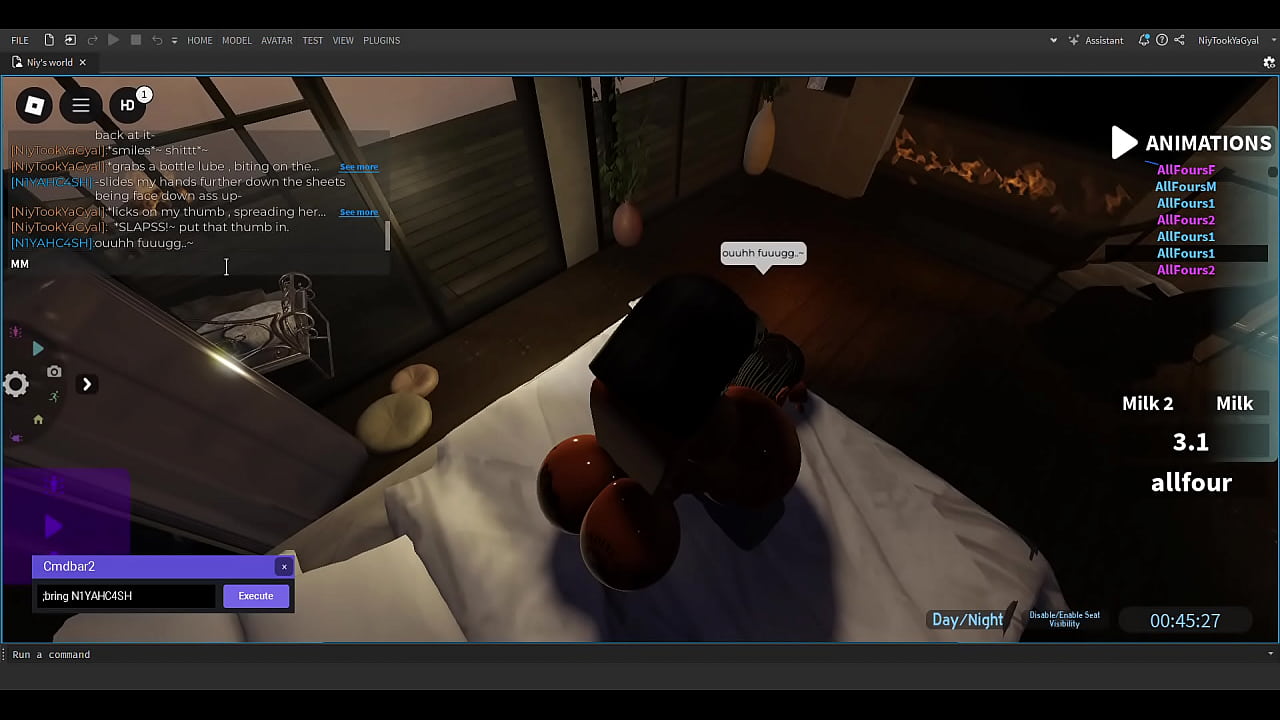Screen dimensions: 1280x720
Task: Click the camera screenshot icon
Action: coord(54,372)
